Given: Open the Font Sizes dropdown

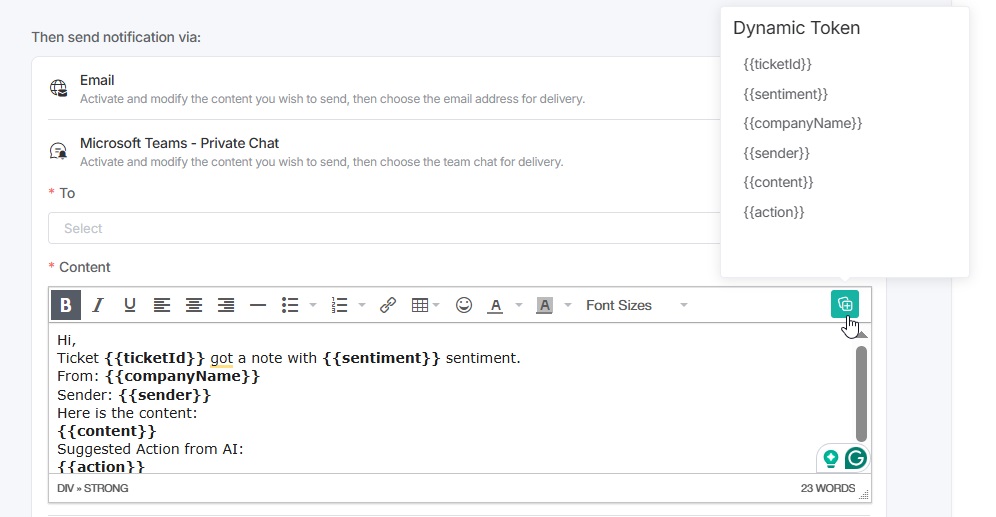Looking at the screenshot, I should pyautogui.click(x=636, y=305).
